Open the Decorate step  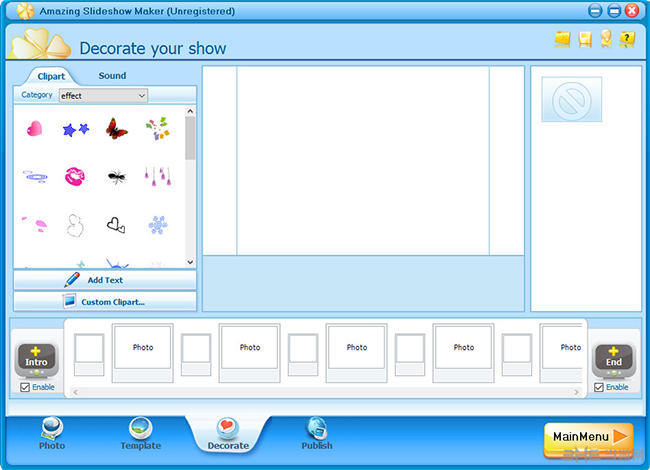point(228,434)
